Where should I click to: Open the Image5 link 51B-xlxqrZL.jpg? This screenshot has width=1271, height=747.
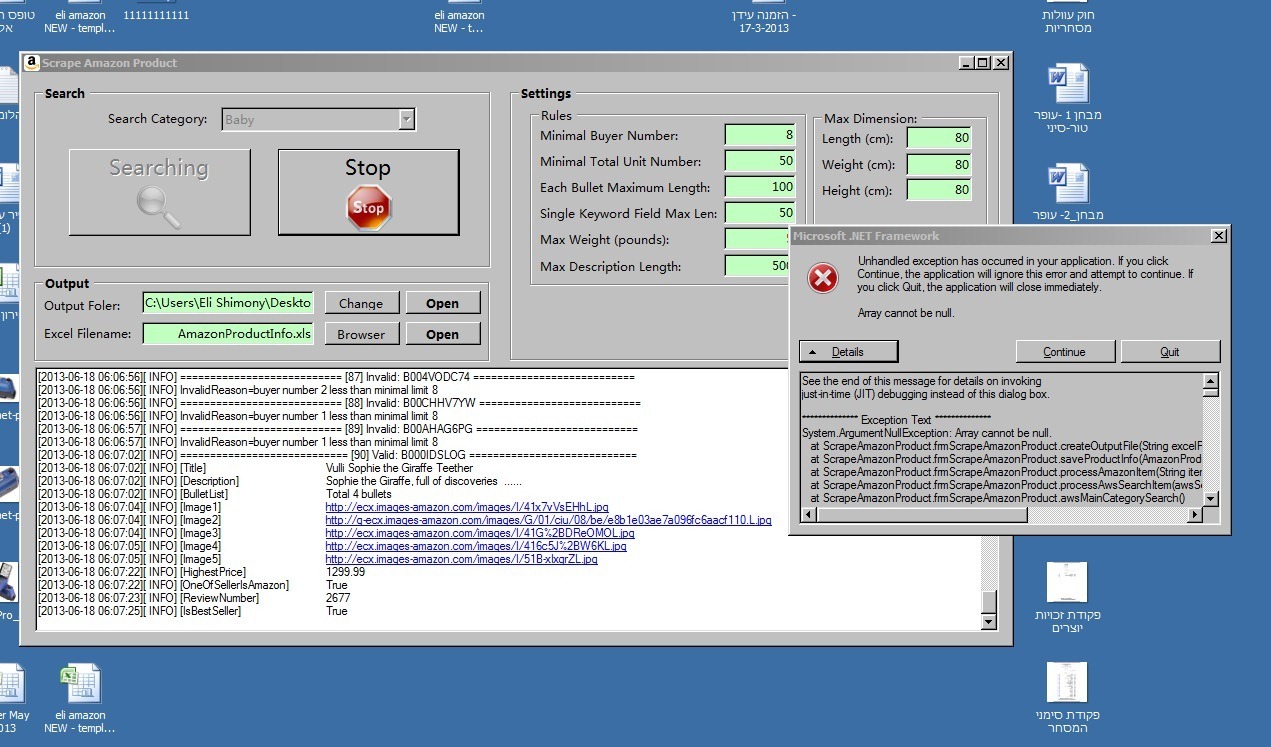(462, 559)
